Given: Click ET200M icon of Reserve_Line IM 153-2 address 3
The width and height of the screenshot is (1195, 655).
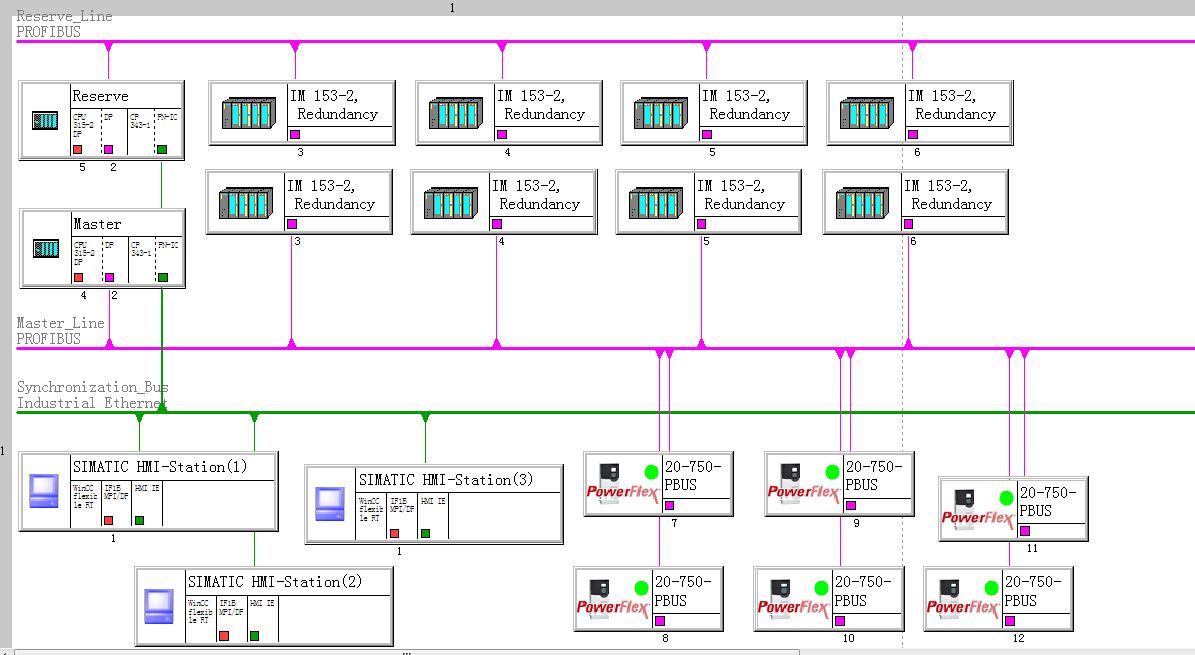Looking at the screenshot, I should (x=248, y=113).
